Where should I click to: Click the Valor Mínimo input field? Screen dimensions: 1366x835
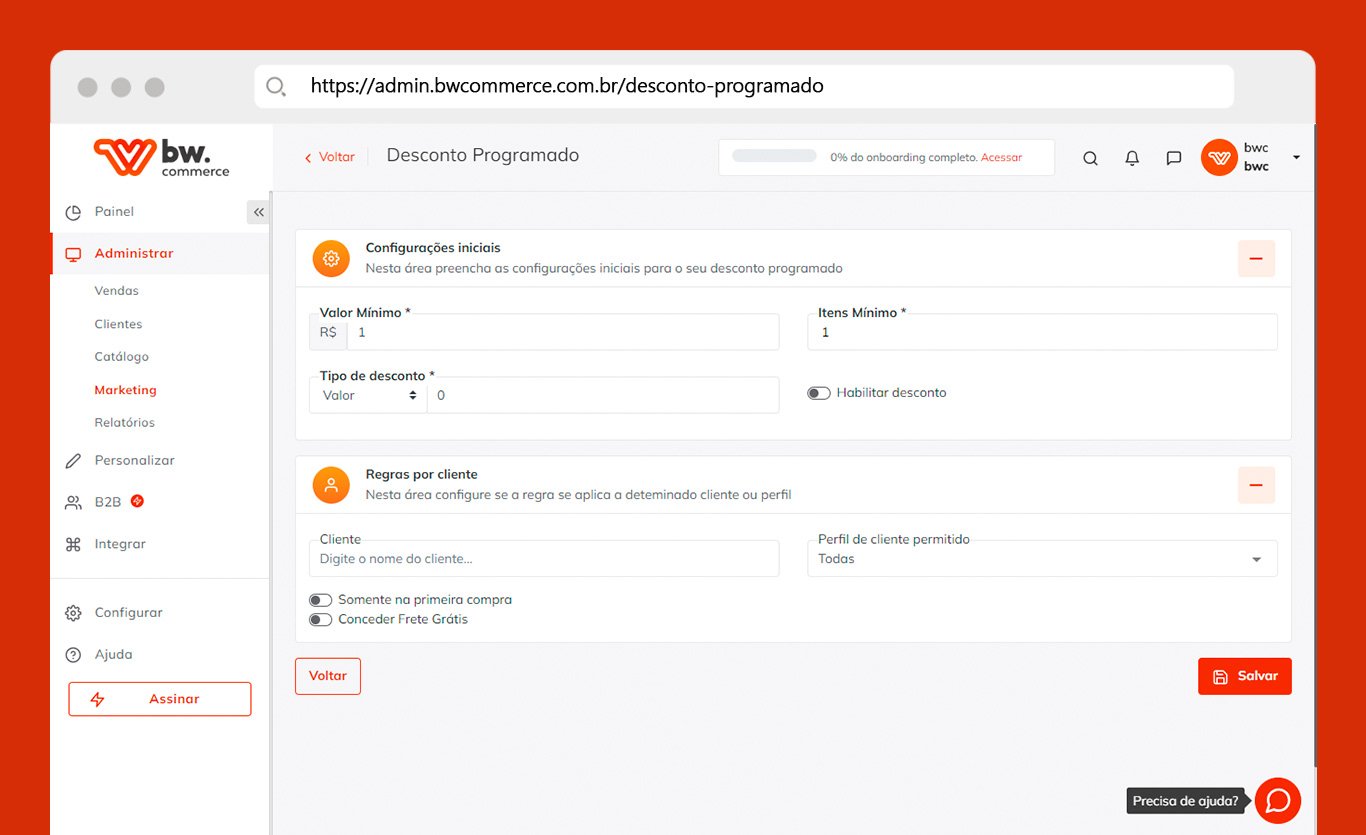click(563, 332)
